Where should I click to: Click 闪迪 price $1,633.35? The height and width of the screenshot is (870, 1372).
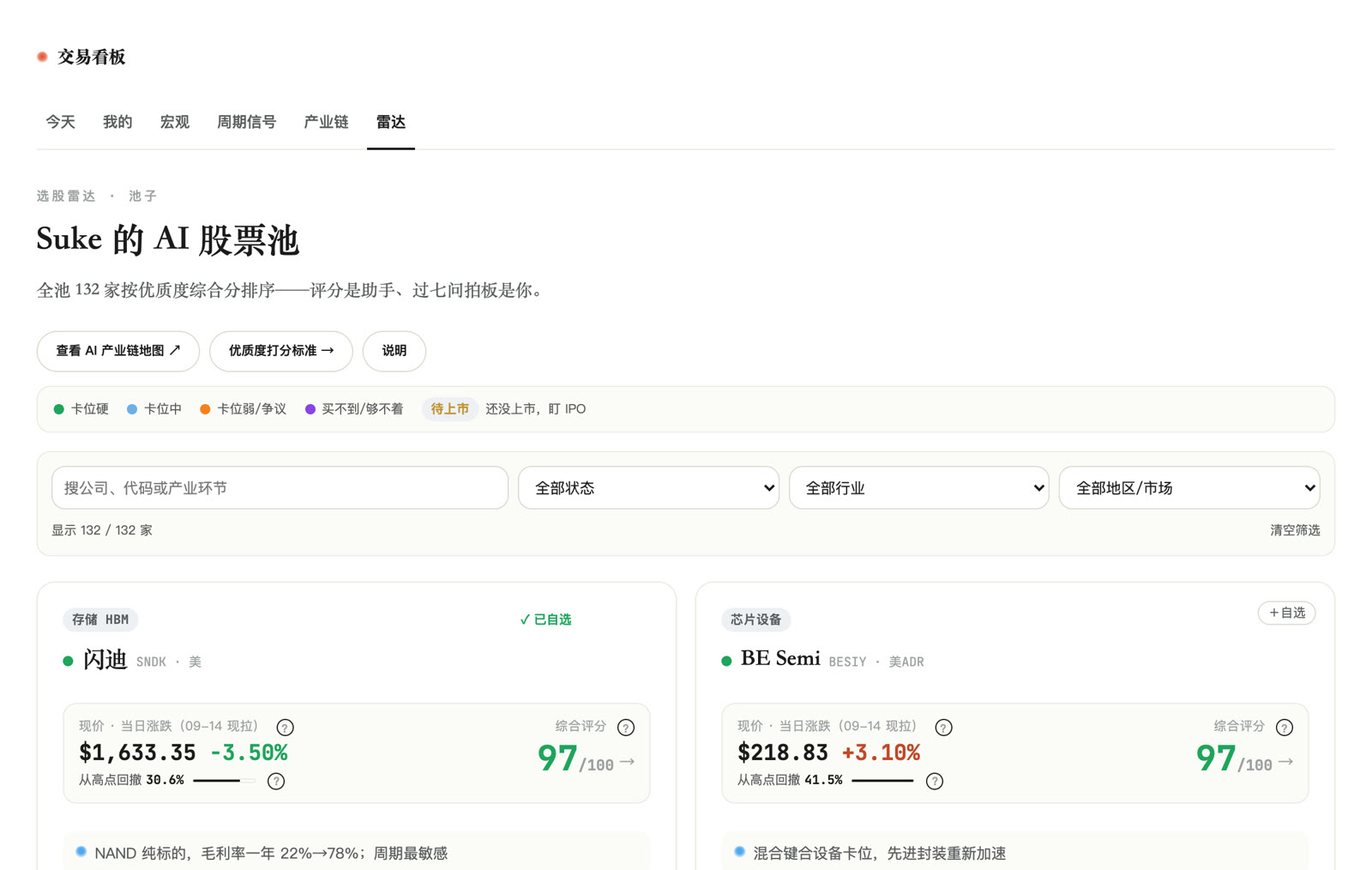pyautogui.click(x=137, y=752)
